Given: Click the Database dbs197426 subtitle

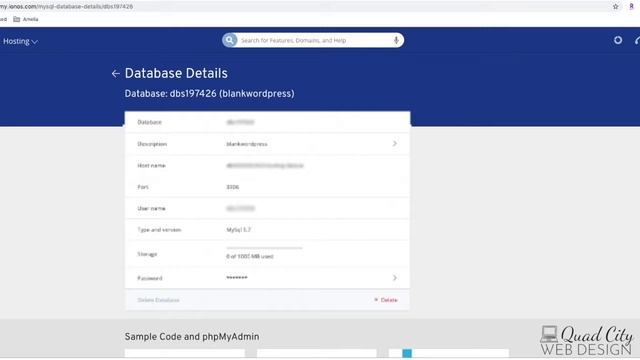Looking at the screenshot, I should tap(209, 93).
